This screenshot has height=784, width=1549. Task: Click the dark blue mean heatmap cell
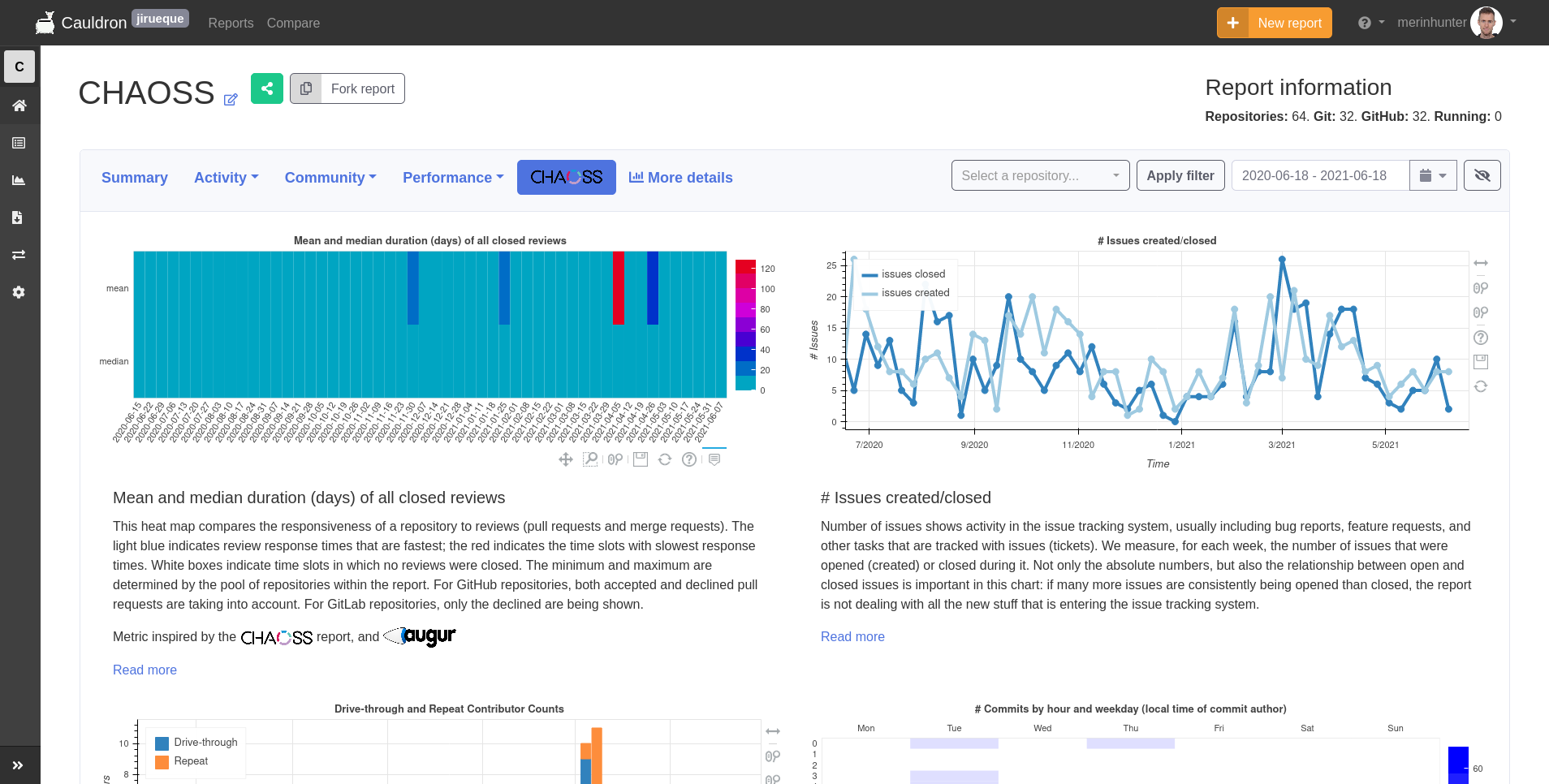(653, 288)
